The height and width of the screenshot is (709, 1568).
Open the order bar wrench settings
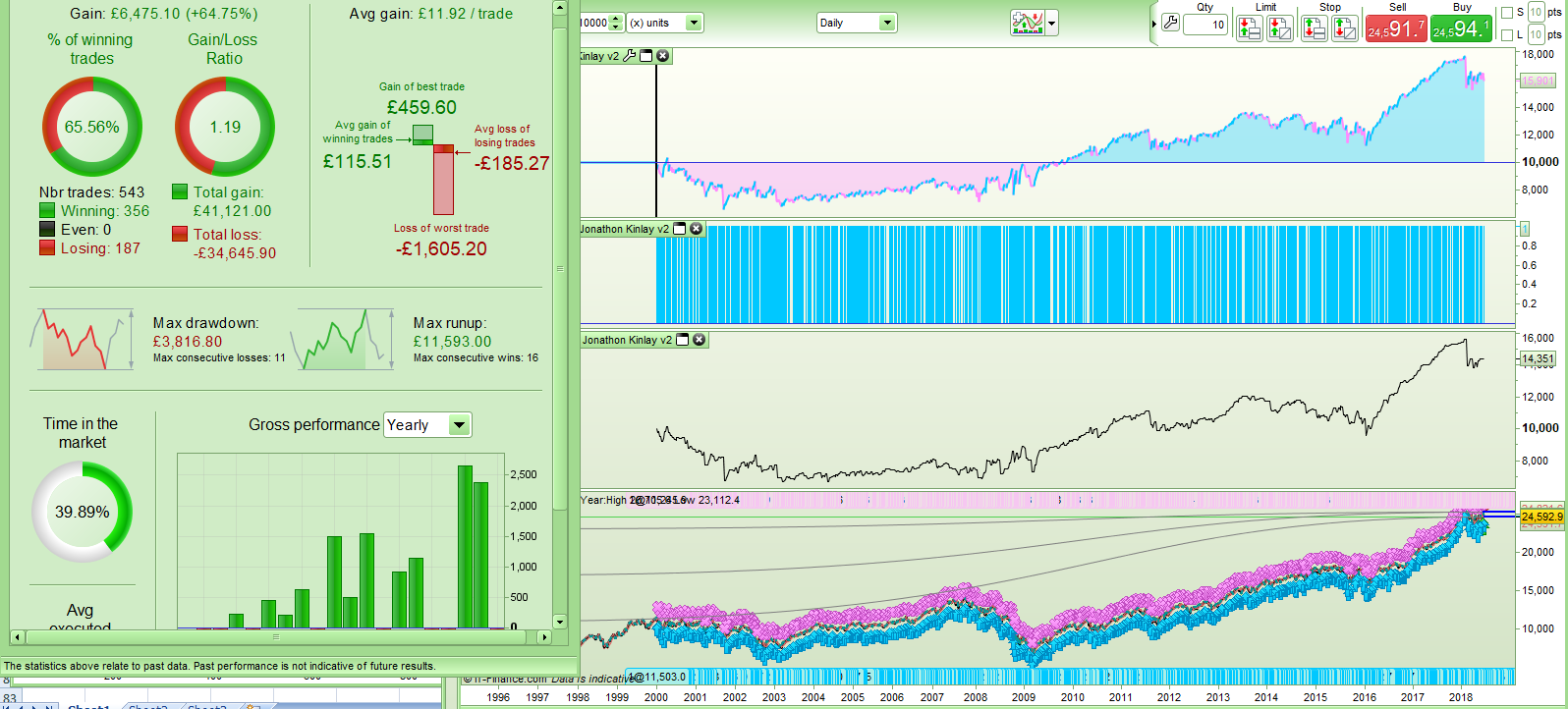(1170, 23)
